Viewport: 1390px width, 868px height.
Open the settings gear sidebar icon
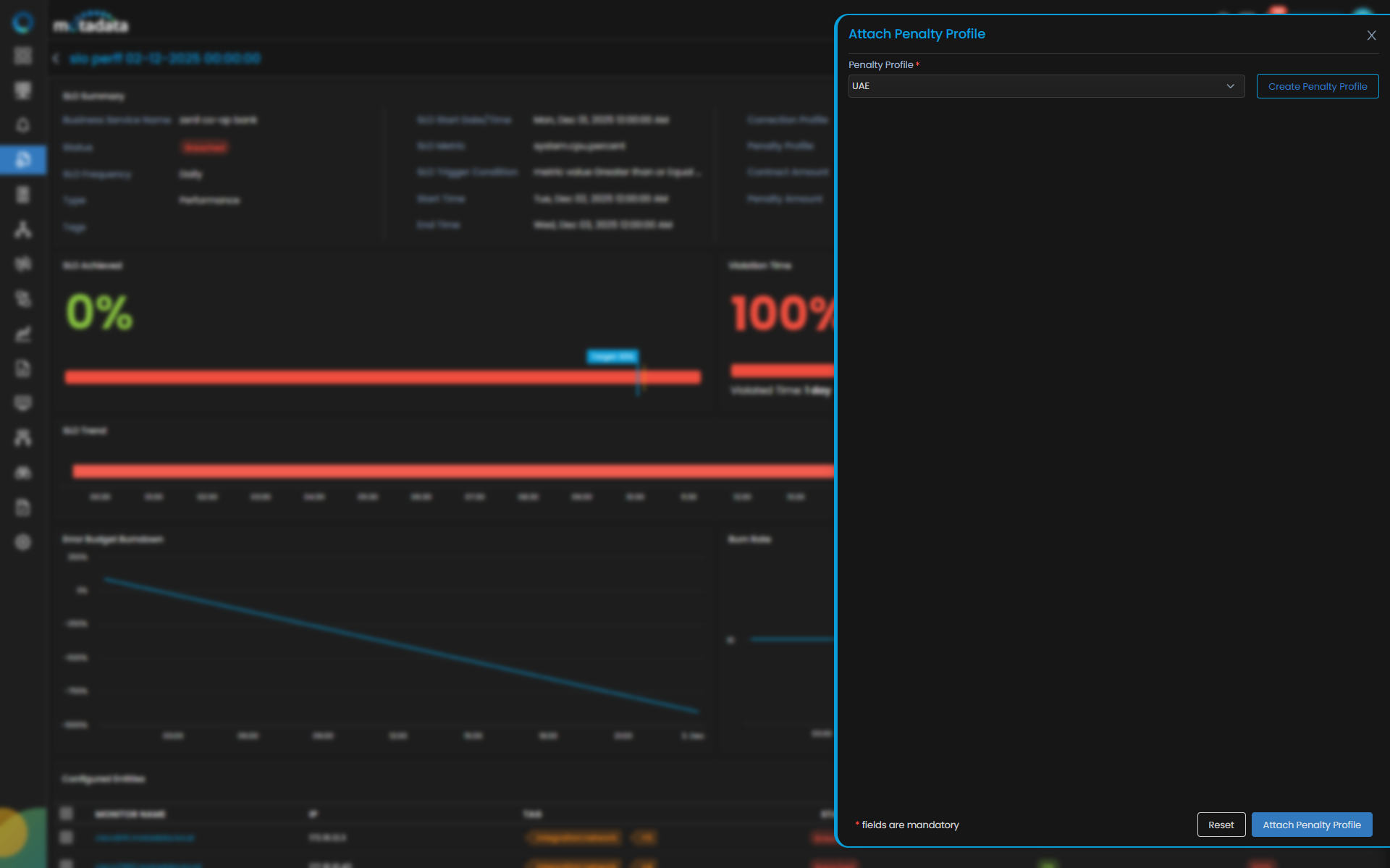(23, 542)
